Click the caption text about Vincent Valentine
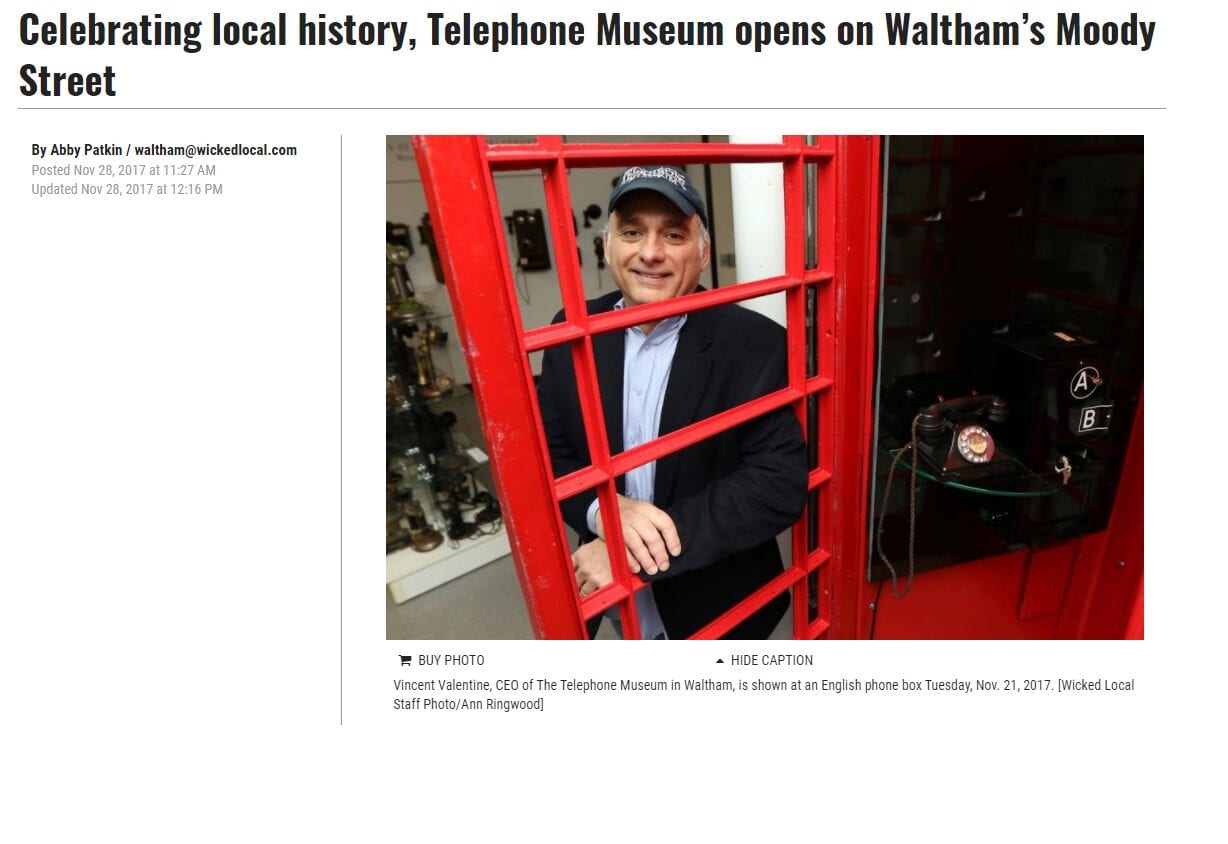Screen dimensions: 1228x844 pyautogui.click(x=764, y=694)
